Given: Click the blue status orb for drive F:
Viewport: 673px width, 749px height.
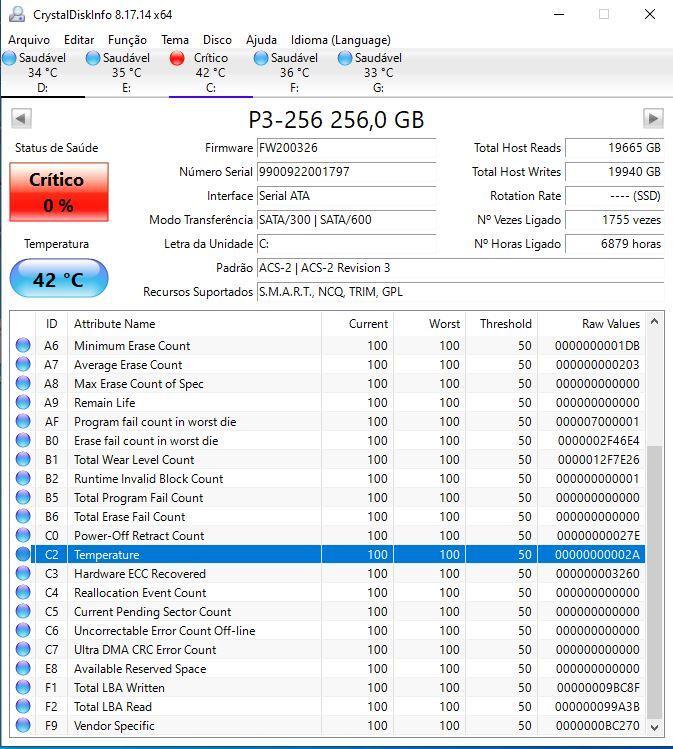Looking at the screenshot, I should [x=261, y=58].
